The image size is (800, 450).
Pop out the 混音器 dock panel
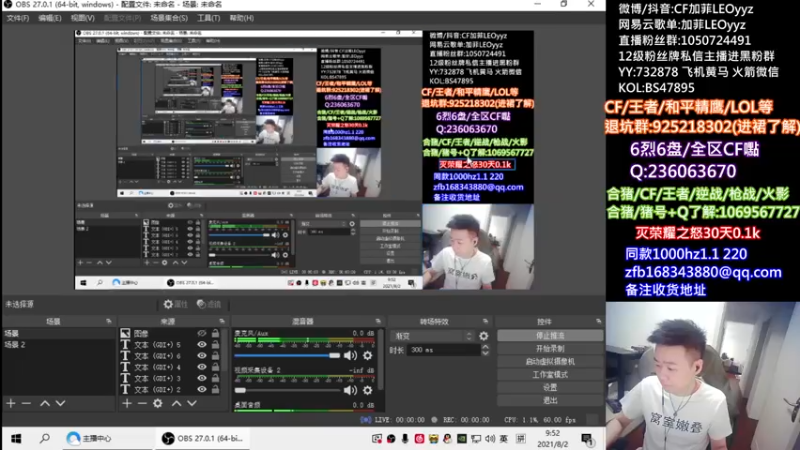pyautogui.click(x=378, y=321)
